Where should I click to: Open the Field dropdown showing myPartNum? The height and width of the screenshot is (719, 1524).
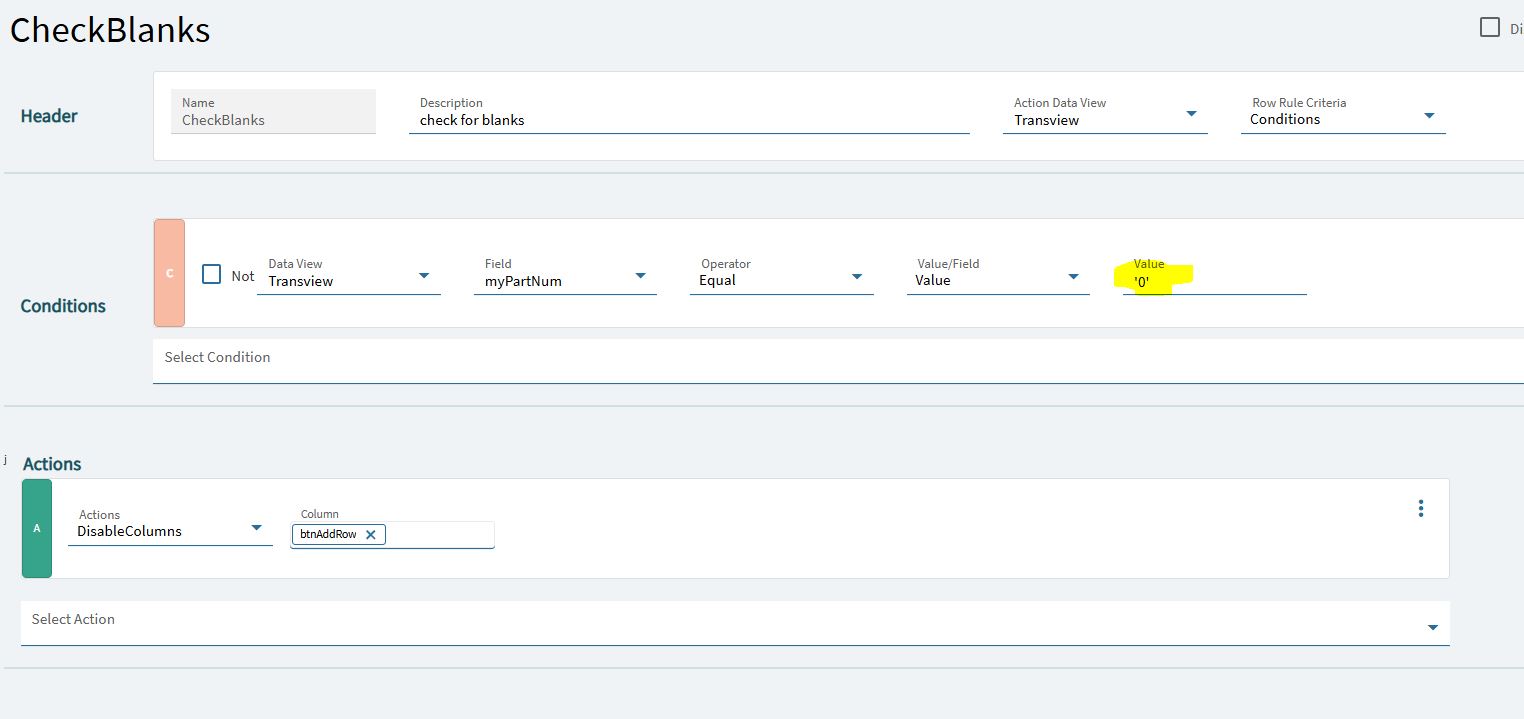[x=640, y=276]
